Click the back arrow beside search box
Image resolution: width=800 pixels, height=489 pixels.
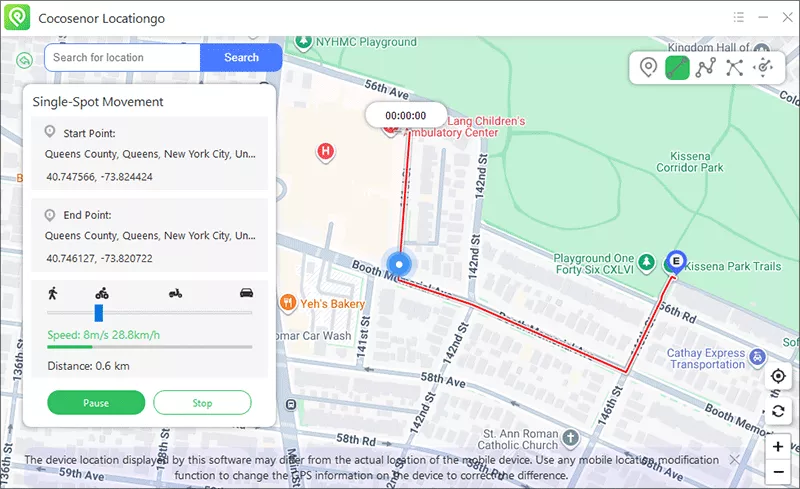coord(25,59)
